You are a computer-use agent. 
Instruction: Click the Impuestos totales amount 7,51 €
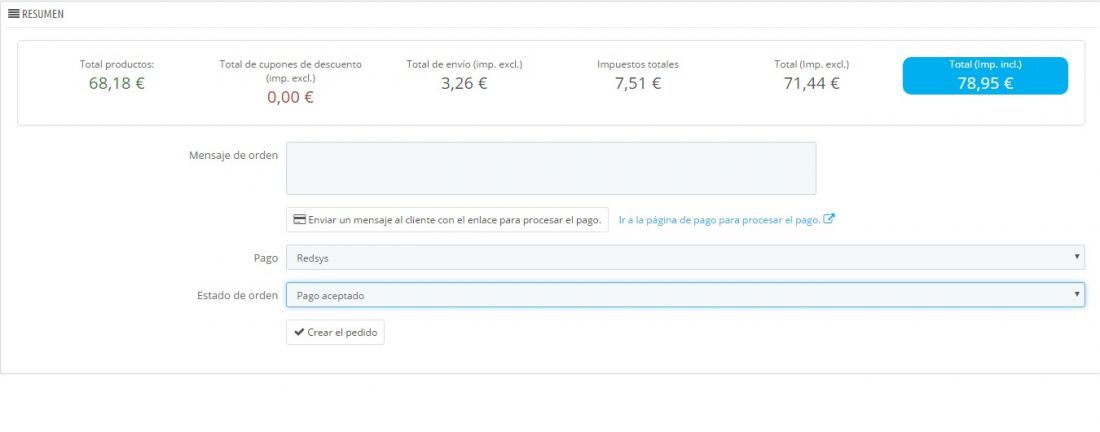[638, 83]
